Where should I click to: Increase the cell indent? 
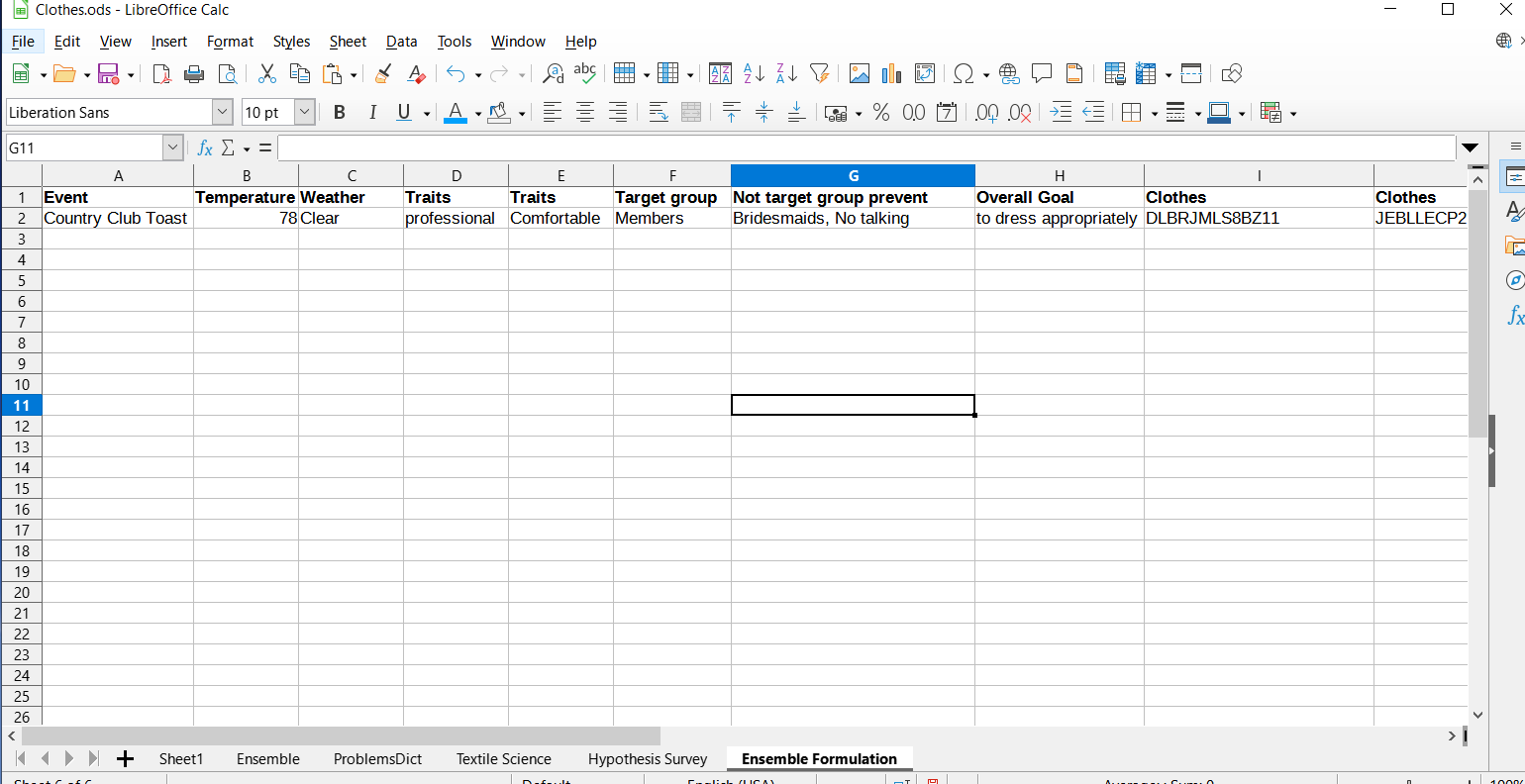point(1061,113)
